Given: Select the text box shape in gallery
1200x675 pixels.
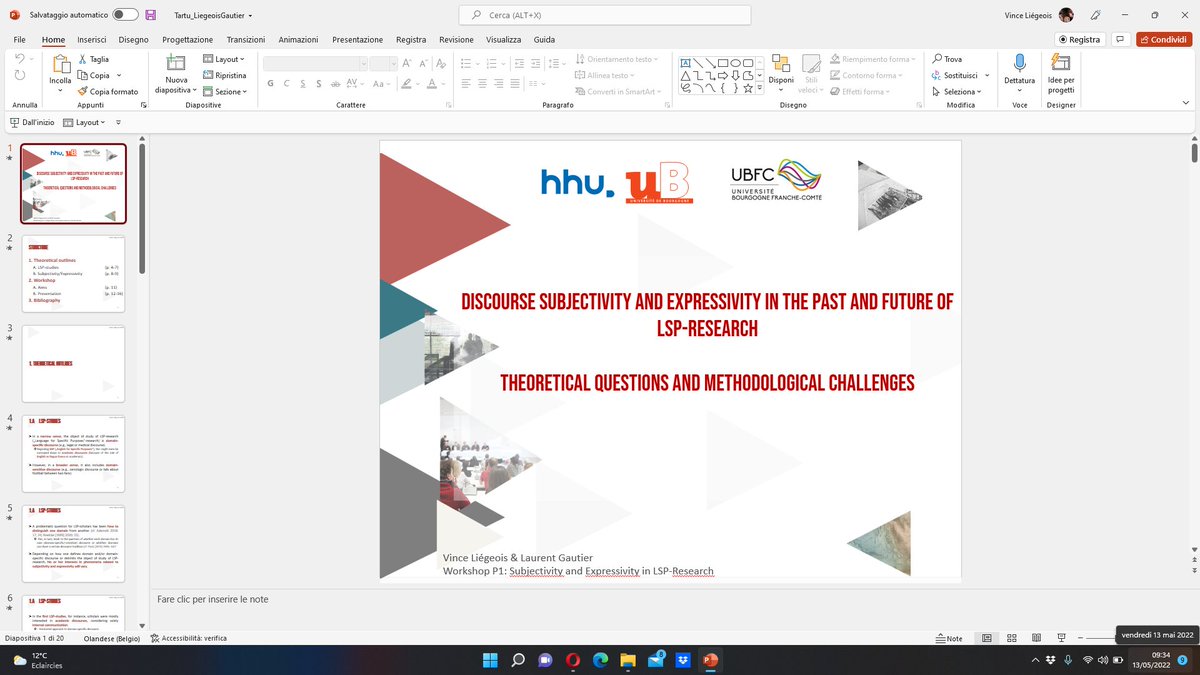Looking at the screenshot, I should [x=687, y=61].
